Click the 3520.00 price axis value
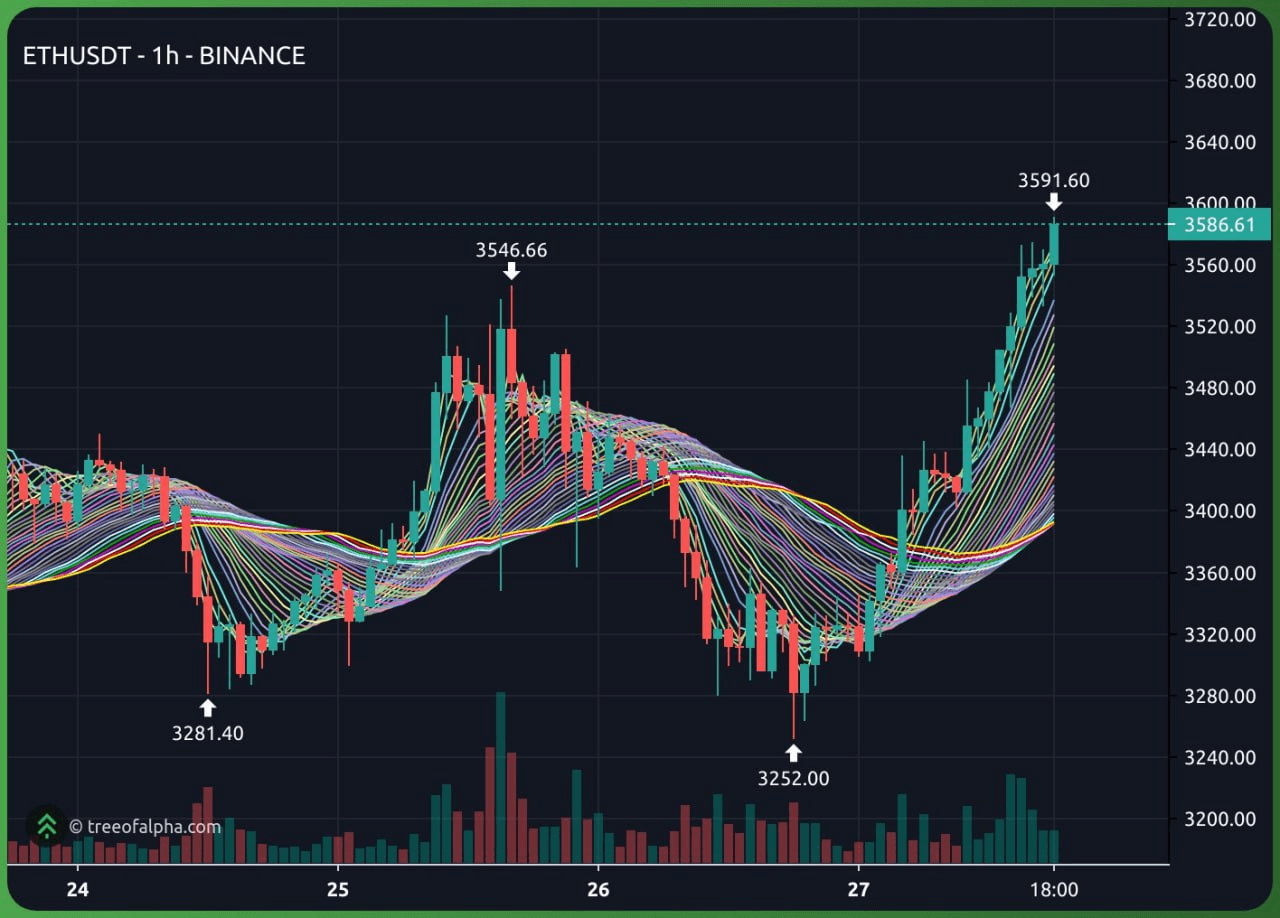This screenshot has width=1280, height=918. tap(1219, 327)
